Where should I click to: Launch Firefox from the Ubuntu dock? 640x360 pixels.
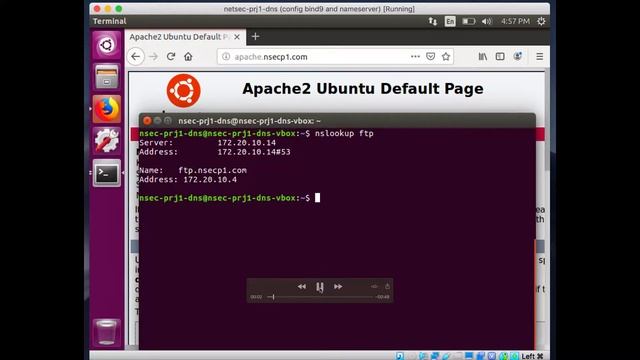(x=107, y=109)
